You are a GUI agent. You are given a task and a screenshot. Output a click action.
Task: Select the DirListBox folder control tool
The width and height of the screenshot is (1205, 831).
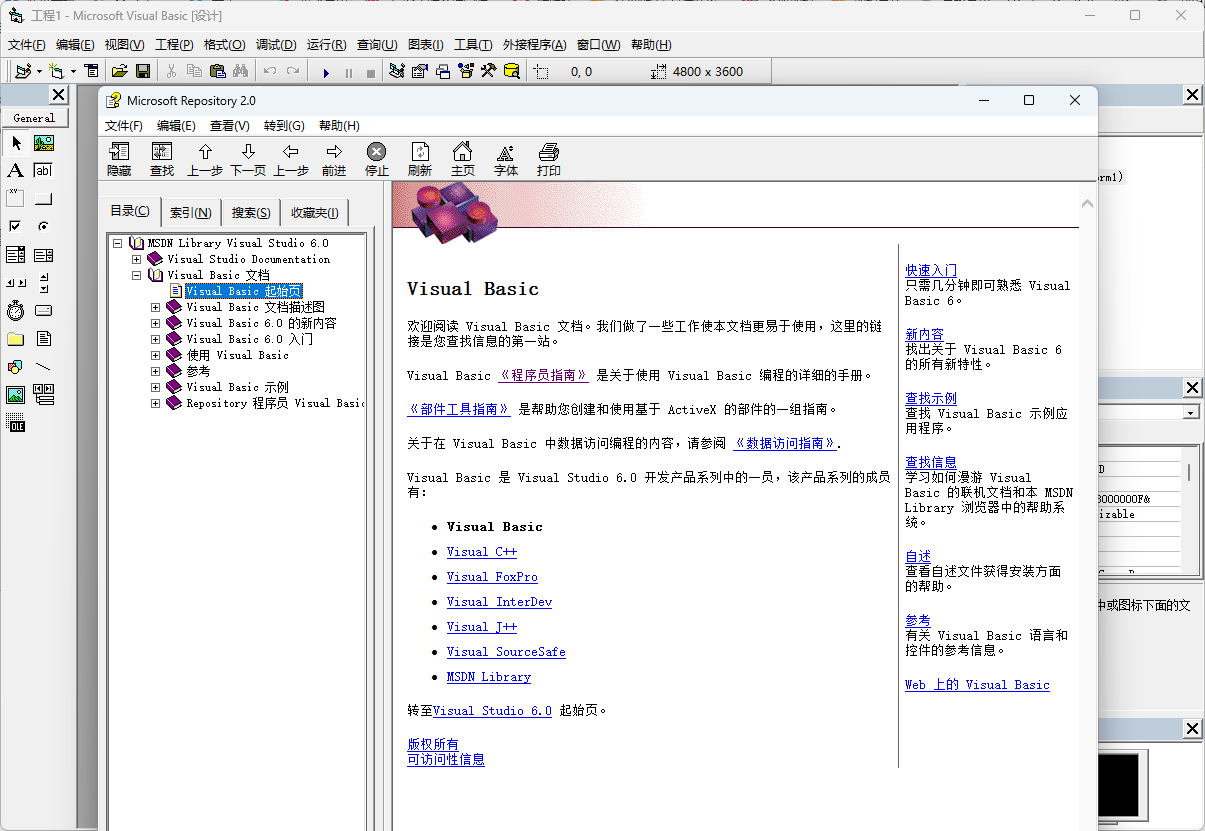tap(15, 339)
